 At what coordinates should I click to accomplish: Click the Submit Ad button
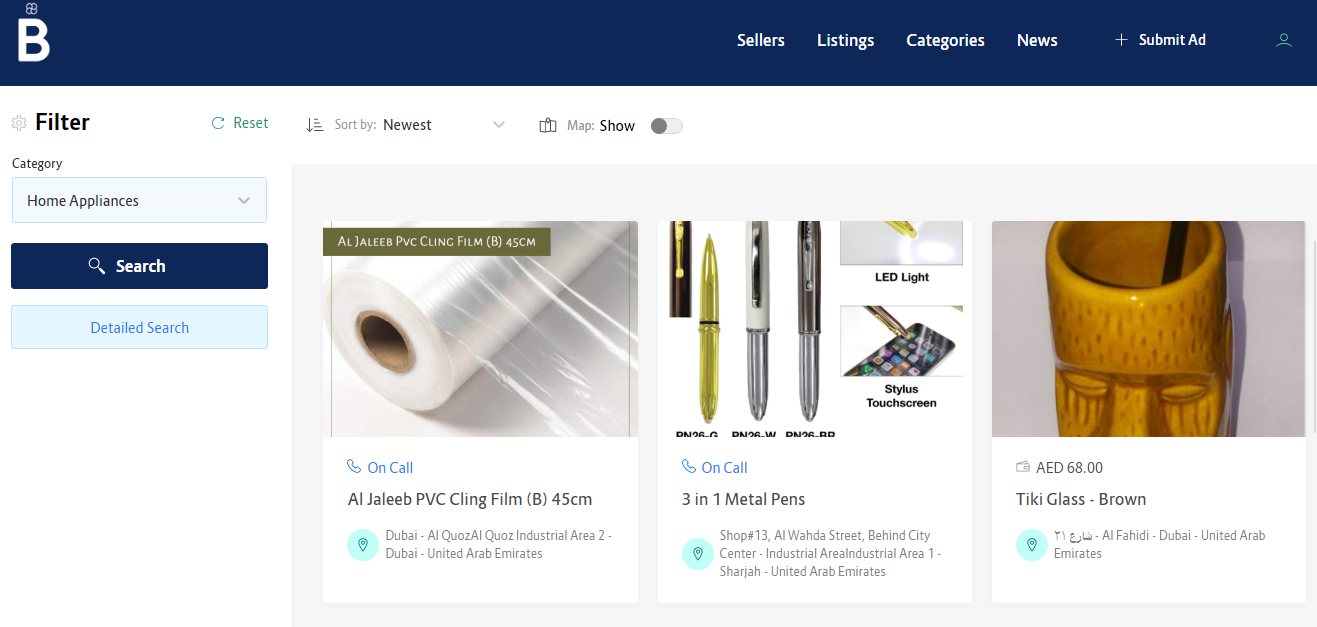[1160, 40]
